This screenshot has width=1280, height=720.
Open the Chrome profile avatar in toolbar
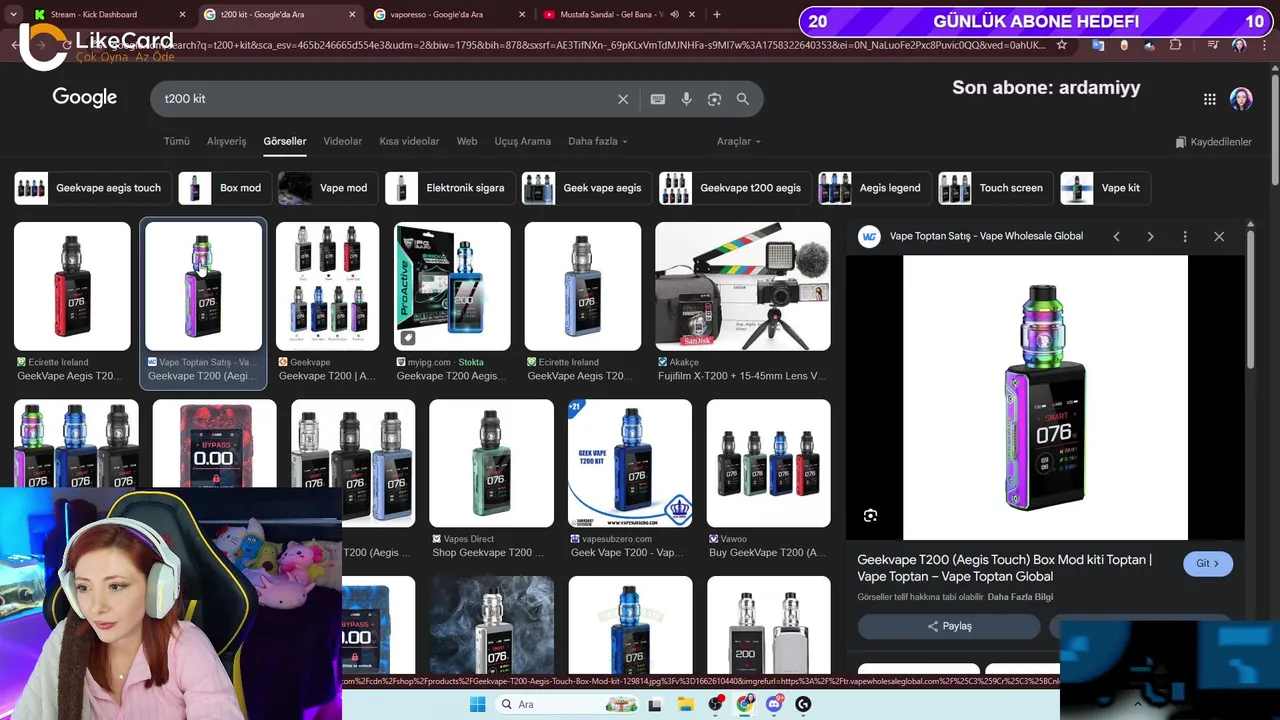click(1239, 45)
